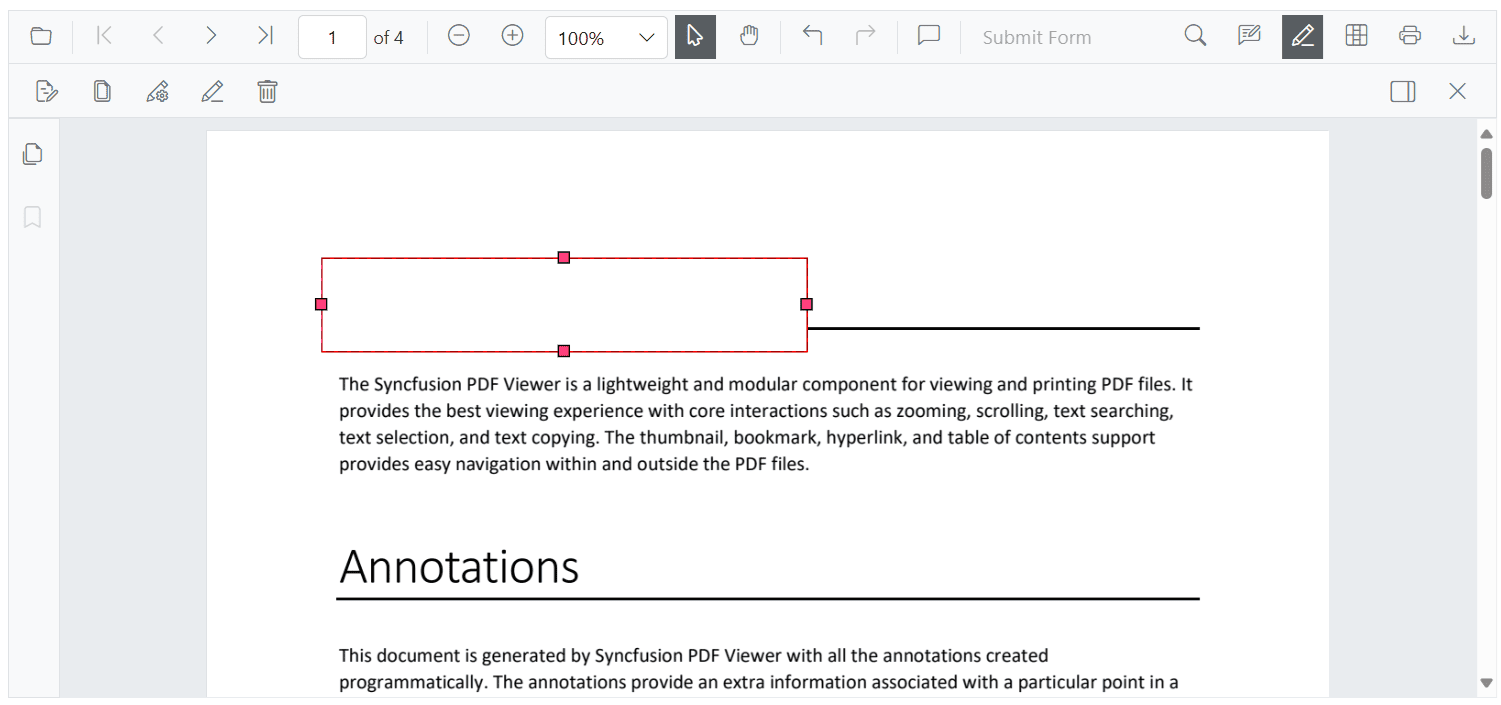Enable the pan mode tool
The image size is (1501, 705).
click(750, 37)
